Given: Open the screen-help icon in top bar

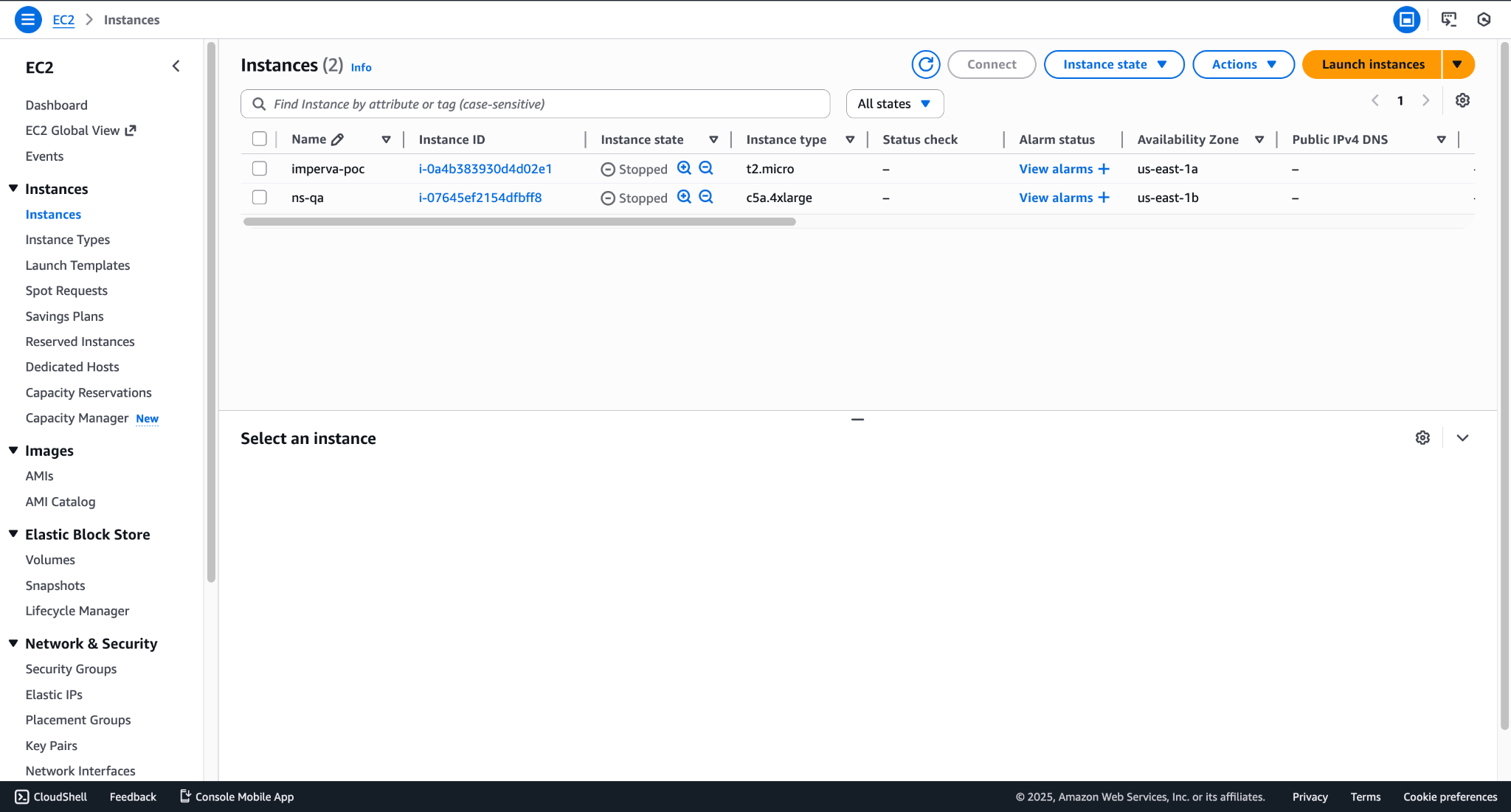Looking at the screenshot, I should 1449,20.
